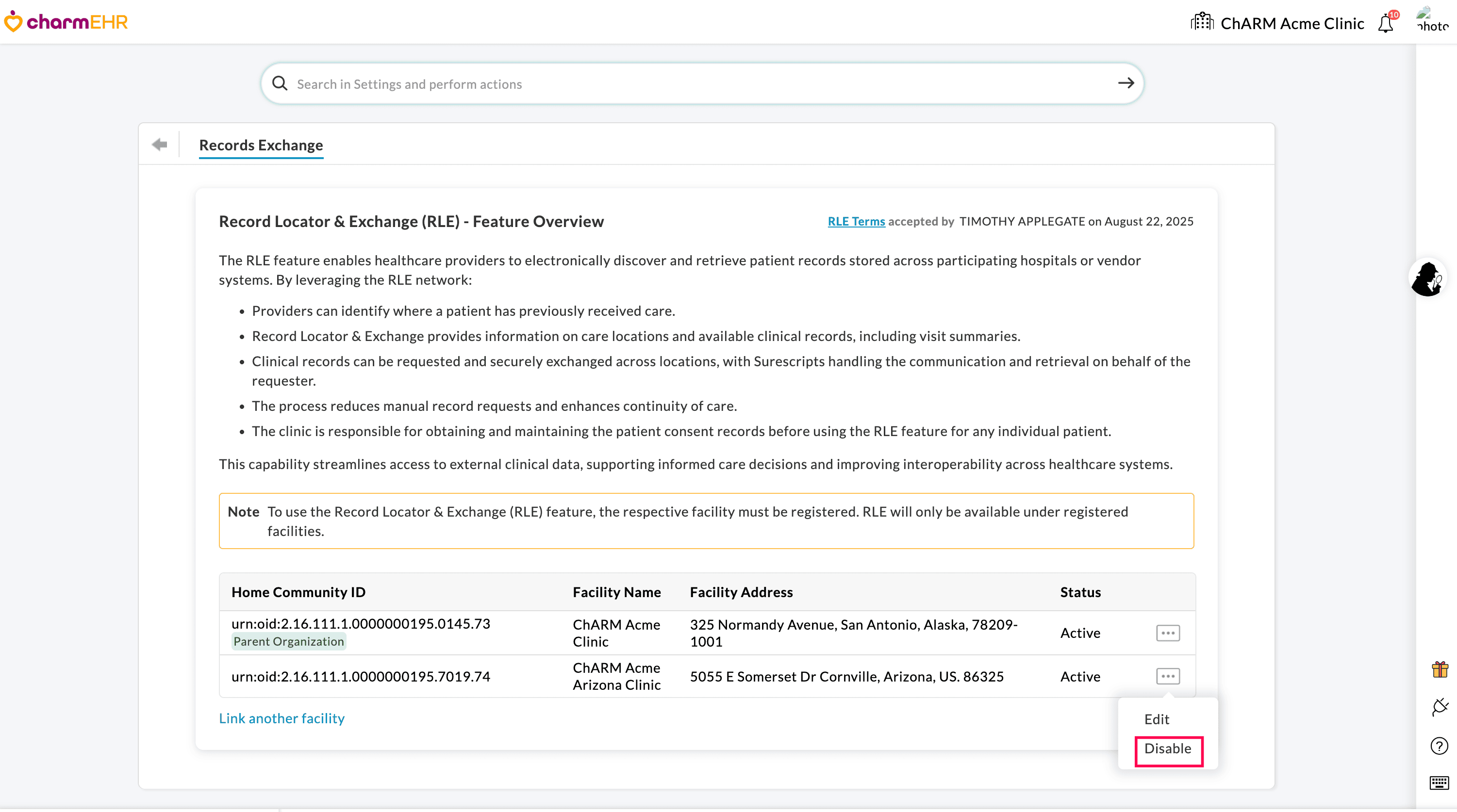Click the charmEHR logo
This screenshot has width=1457, height=812.
66,21
